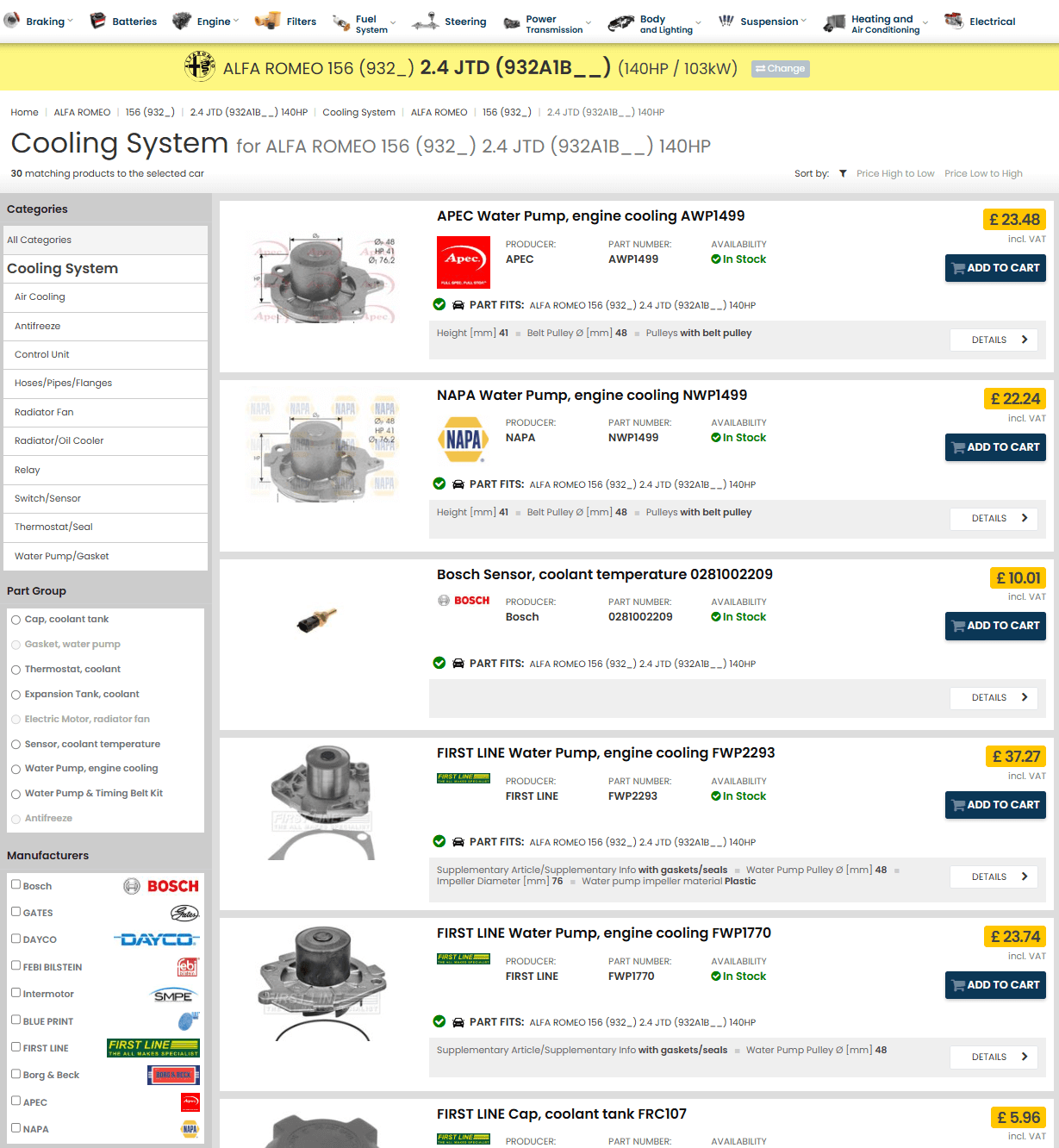Image resolution: width=1059 pixels, height=1148 pixels.
Task: Click the Body and Lighting car icon
Action: click(620, 23)
